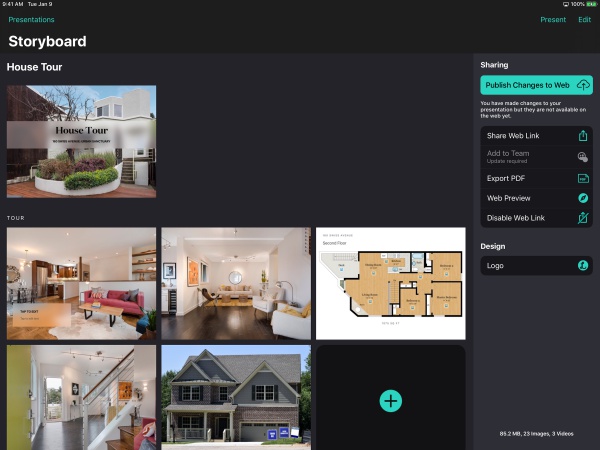The height and width of the screenshot is (450, 600).
Task: Tap the 9:41 AM clock in status bar
Action: [x=13, y=4]
